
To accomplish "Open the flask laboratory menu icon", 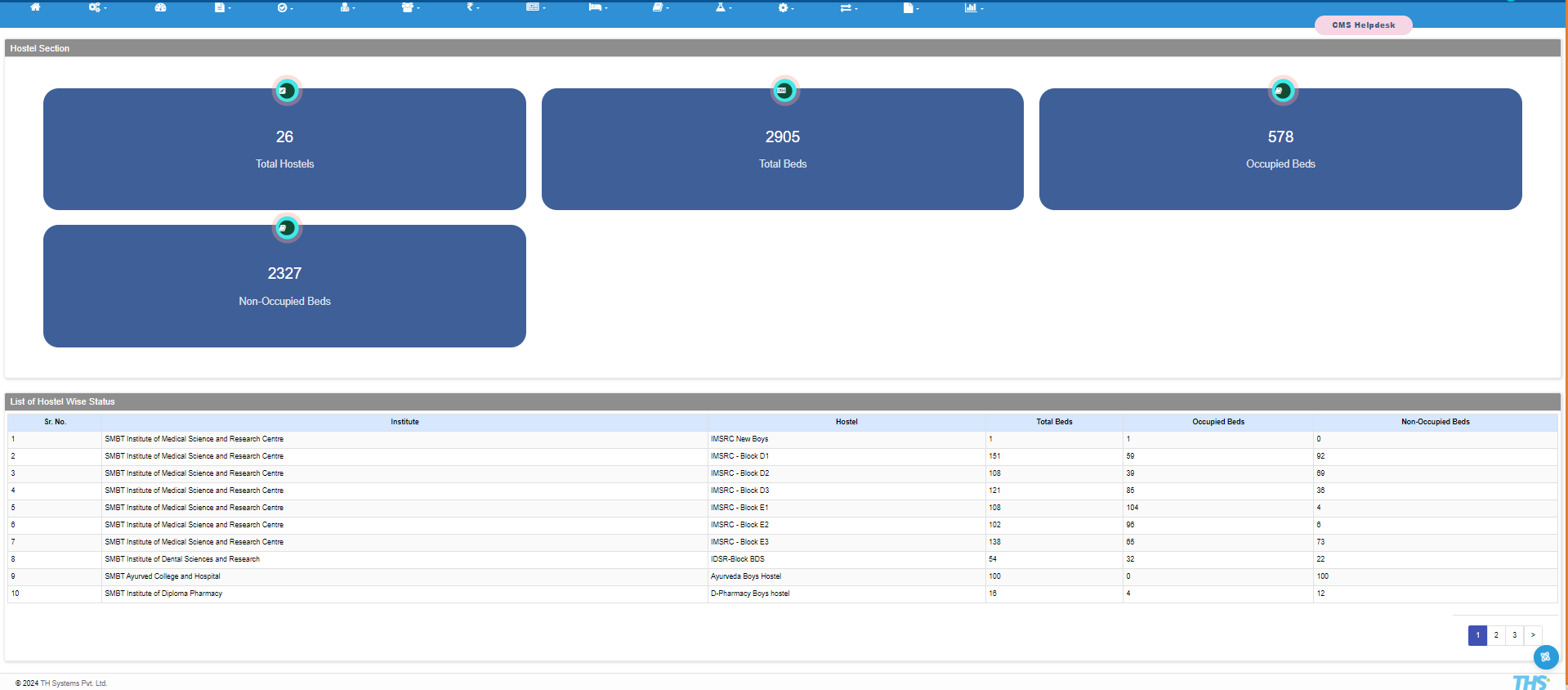I will [x=722, y=7].
